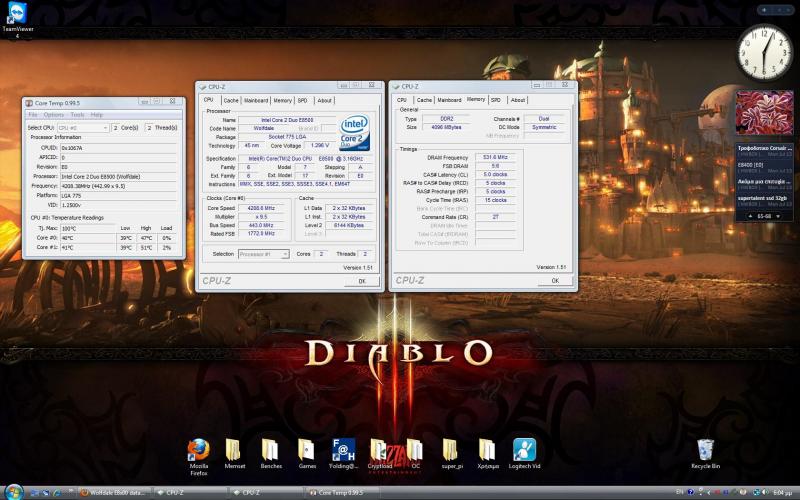This screenshot has width=800, height=500.
Task: Open the Benches desktop folder
Action: tap(270, 454)
